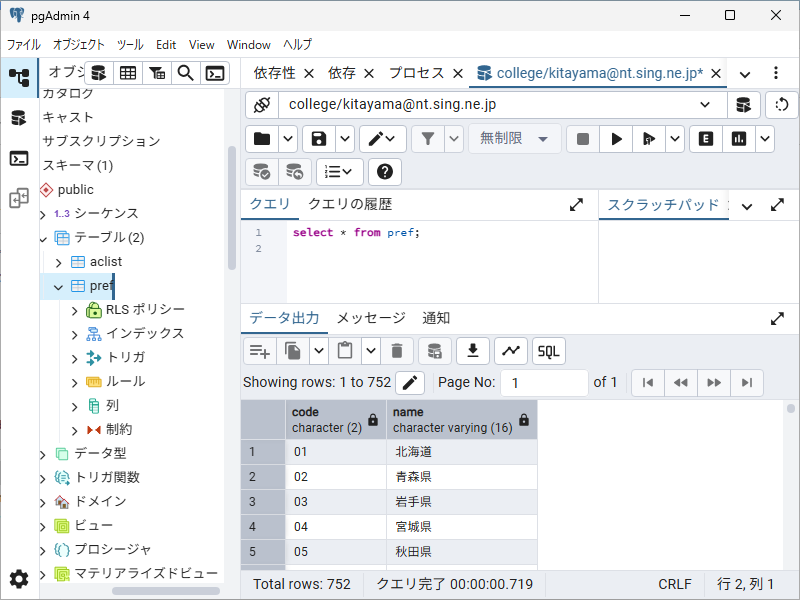This screenshot has width=800, height=600.
Task: Open the ツール menu
Action: [130, 45]
